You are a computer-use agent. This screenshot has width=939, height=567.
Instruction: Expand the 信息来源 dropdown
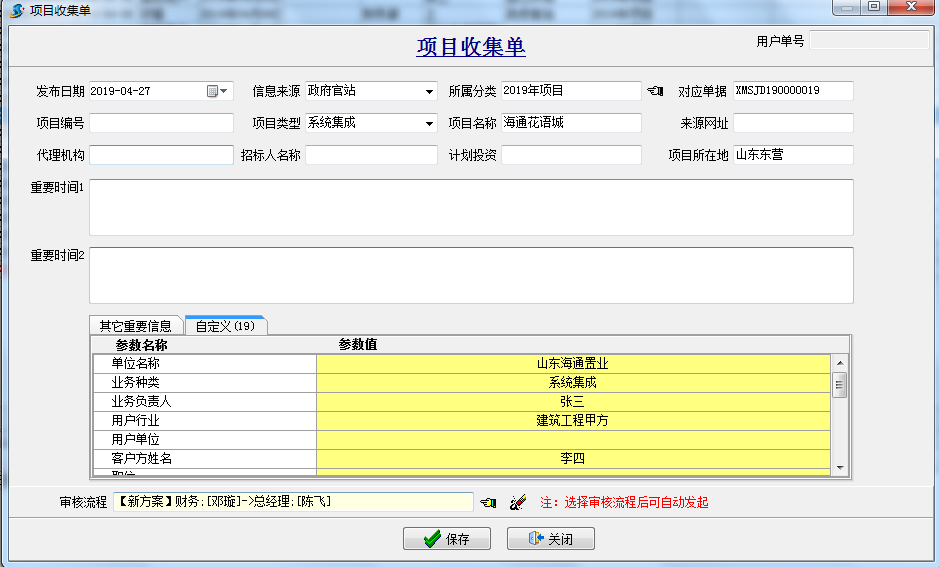click(429, 92)
